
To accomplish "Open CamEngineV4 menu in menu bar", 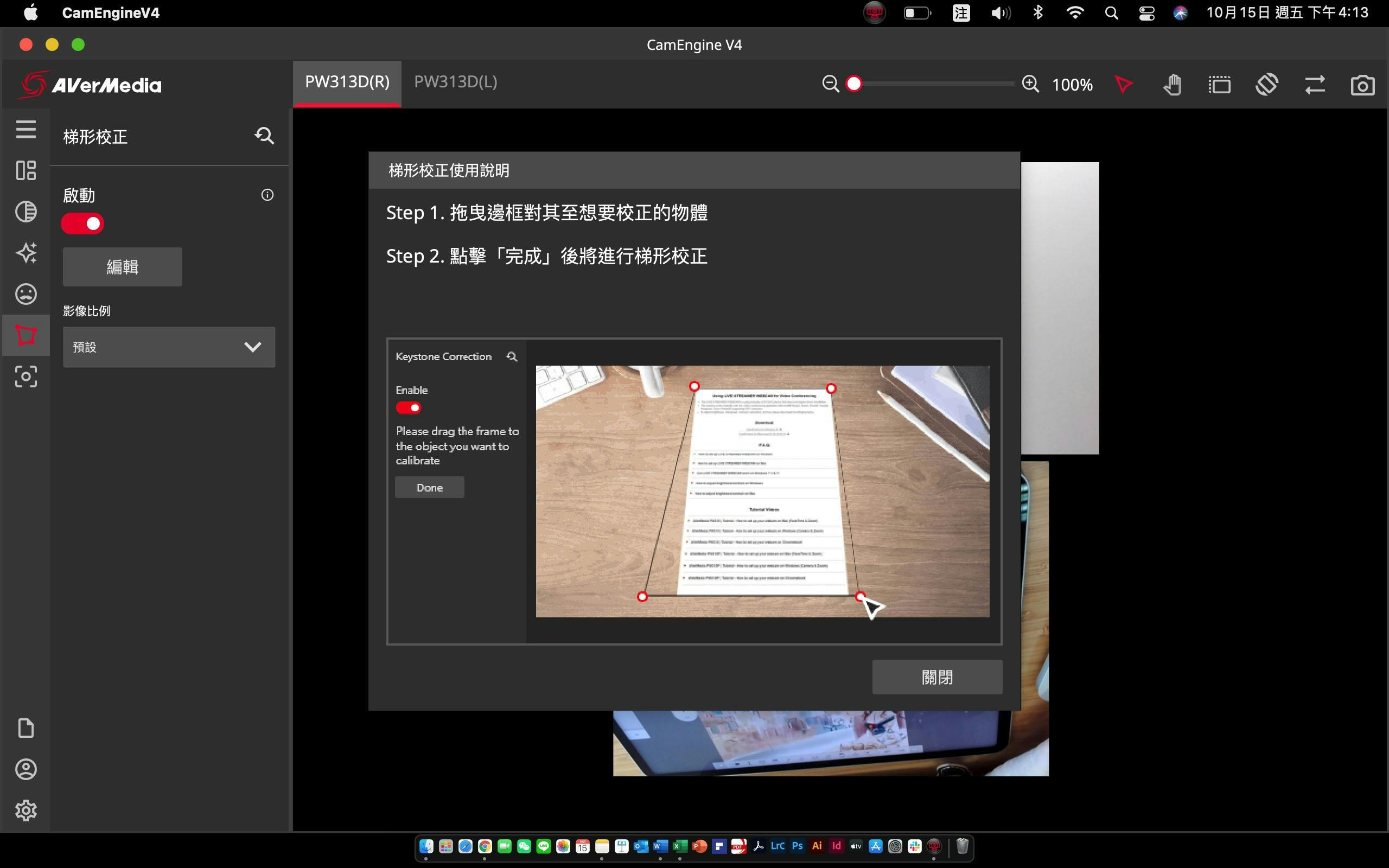I will click(111, 12).
